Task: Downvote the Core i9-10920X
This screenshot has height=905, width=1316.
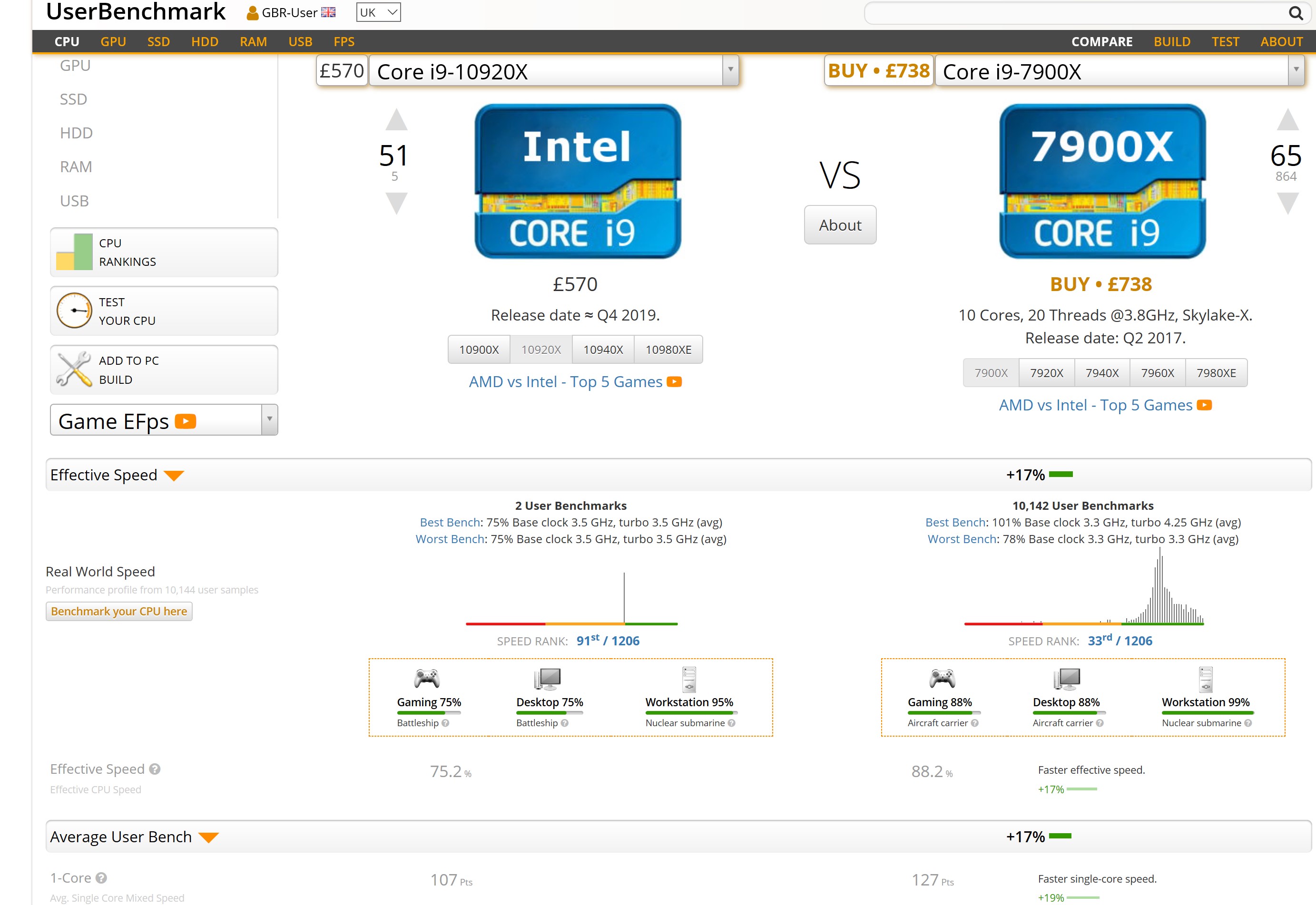Action: [396, 203]
